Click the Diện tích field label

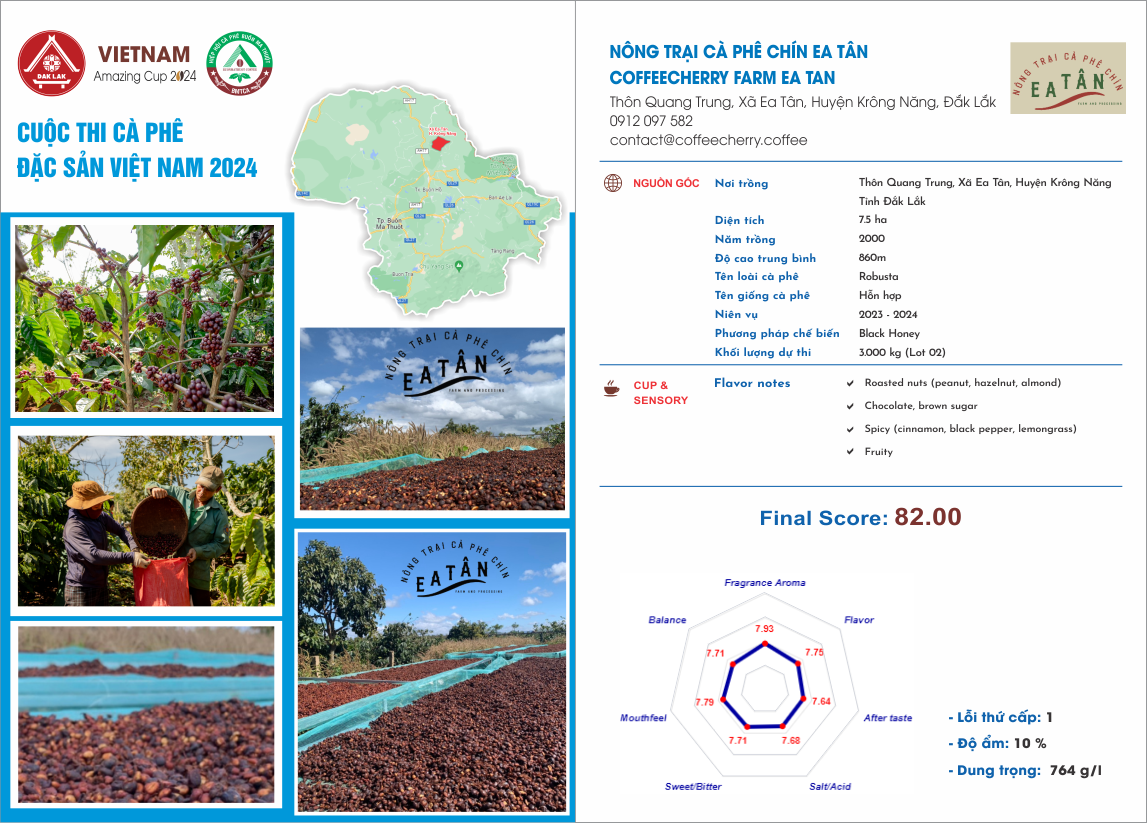[x=740, y=220]
